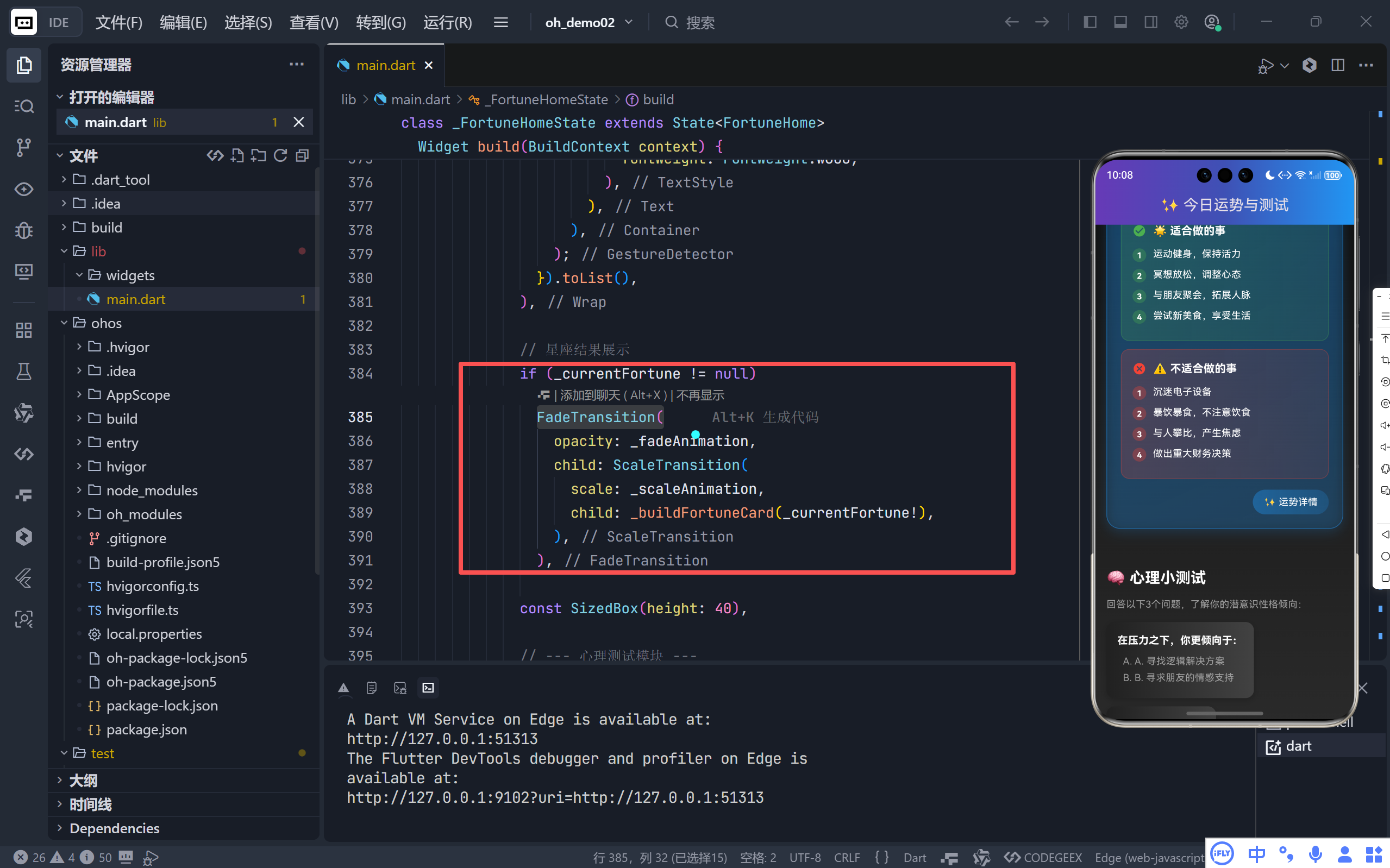Click the Testing flask icon in activity bar
The width and height of the screenshot is (1390, 868).
coord(23,372)
